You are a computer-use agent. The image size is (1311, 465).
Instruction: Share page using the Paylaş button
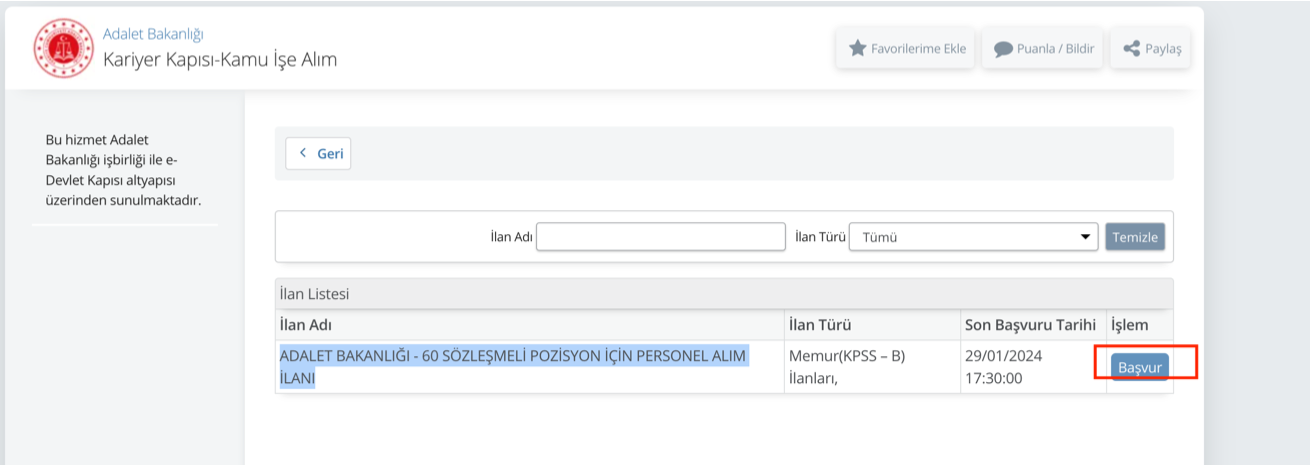click(1151, 48)
